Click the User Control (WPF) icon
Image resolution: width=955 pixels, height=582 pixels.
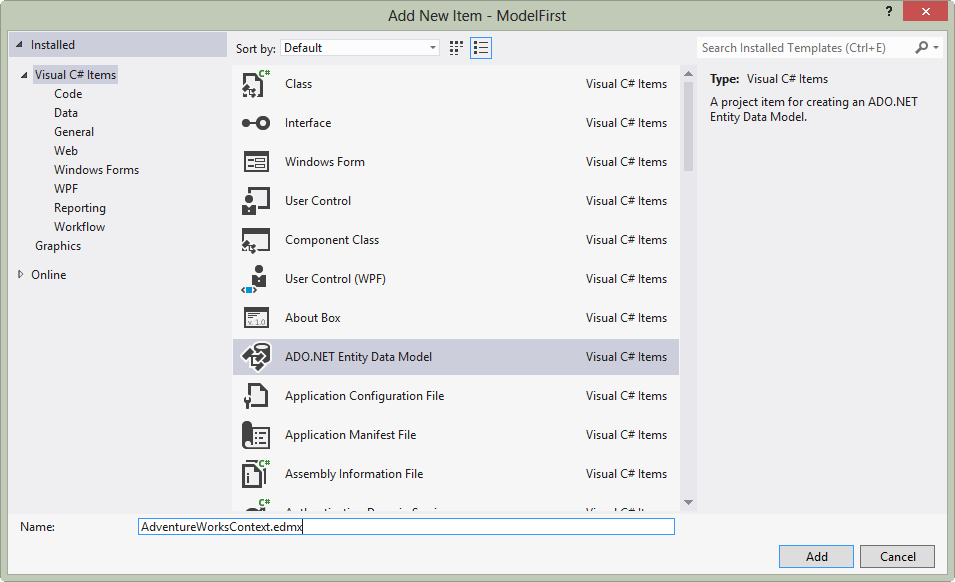point(256,279)
